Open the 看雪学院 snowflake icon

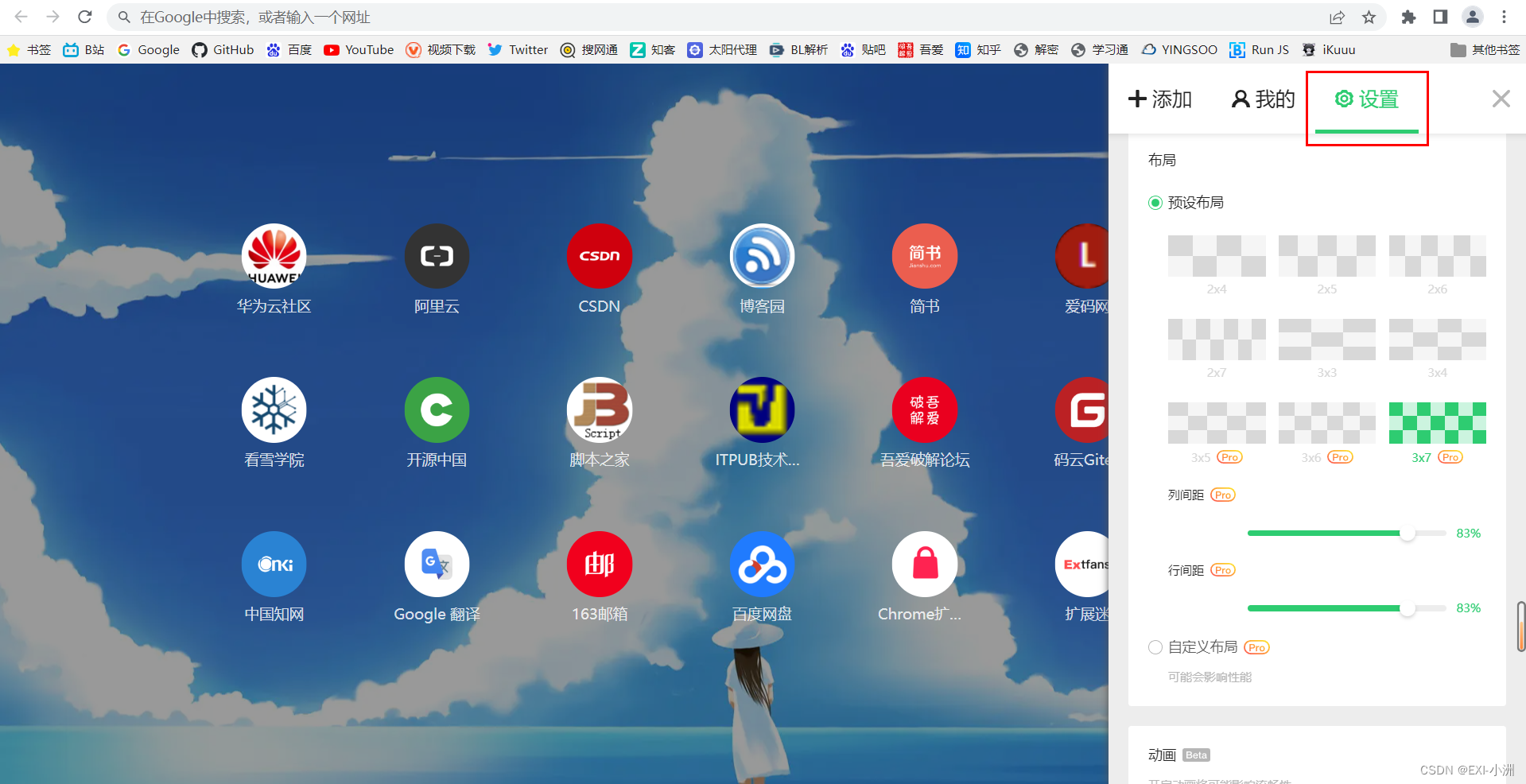[274, 409]
